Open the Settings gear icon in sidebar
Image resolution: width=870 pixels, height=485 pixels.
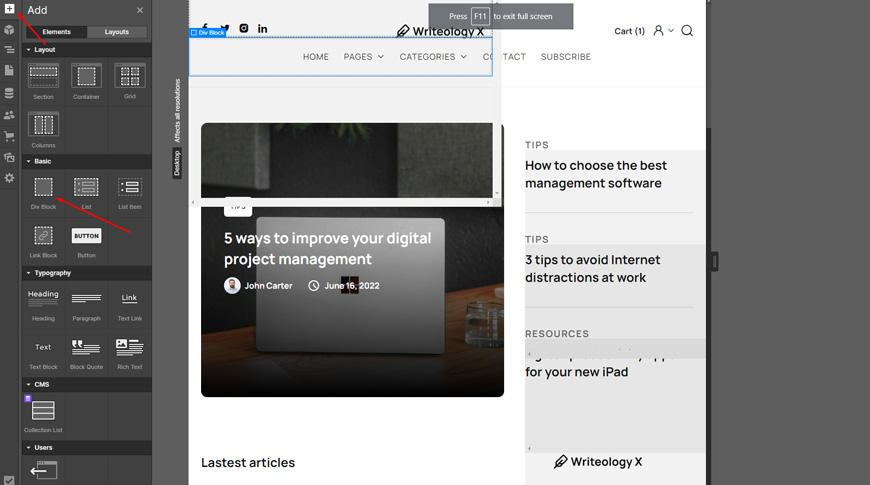point(9,178)
